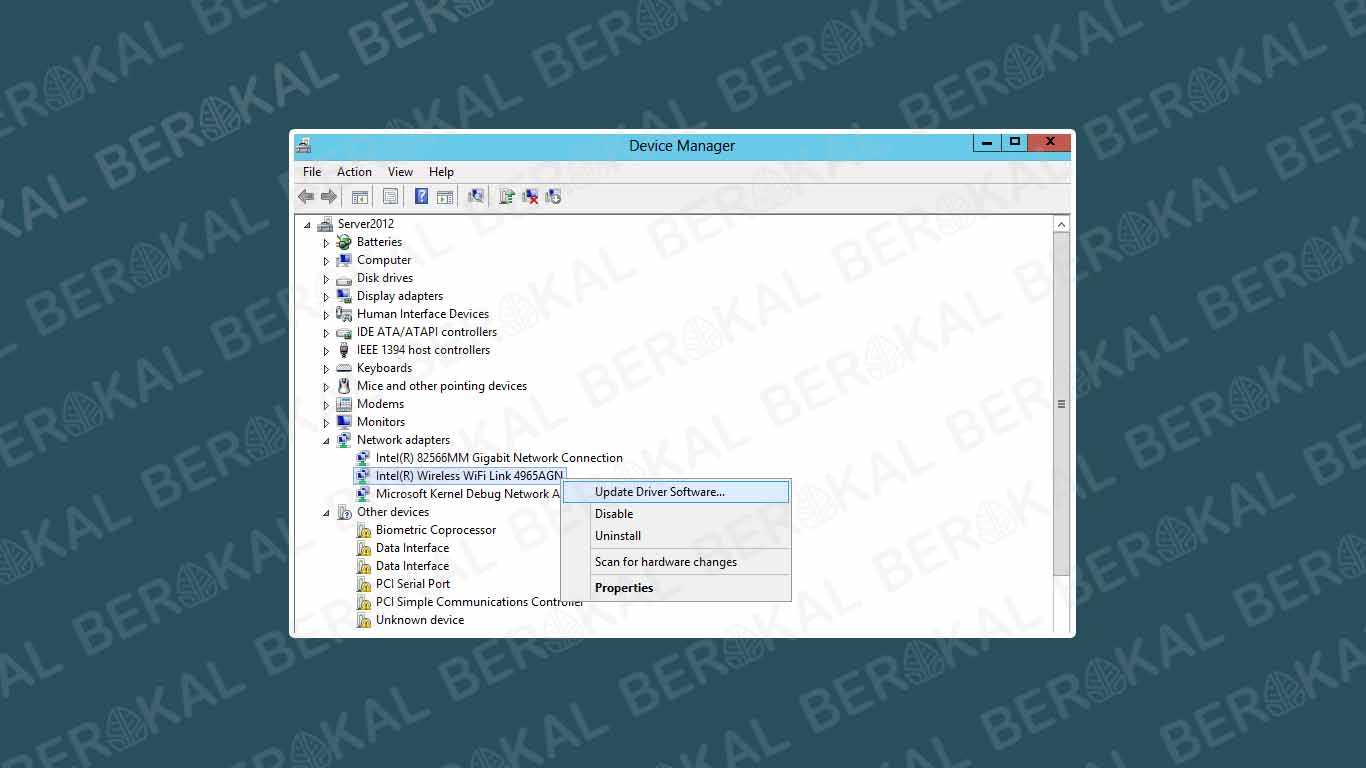The height and width of the screenshot is (768, 1366).
Task: Open the File menu
Action: tap(312, 172)
